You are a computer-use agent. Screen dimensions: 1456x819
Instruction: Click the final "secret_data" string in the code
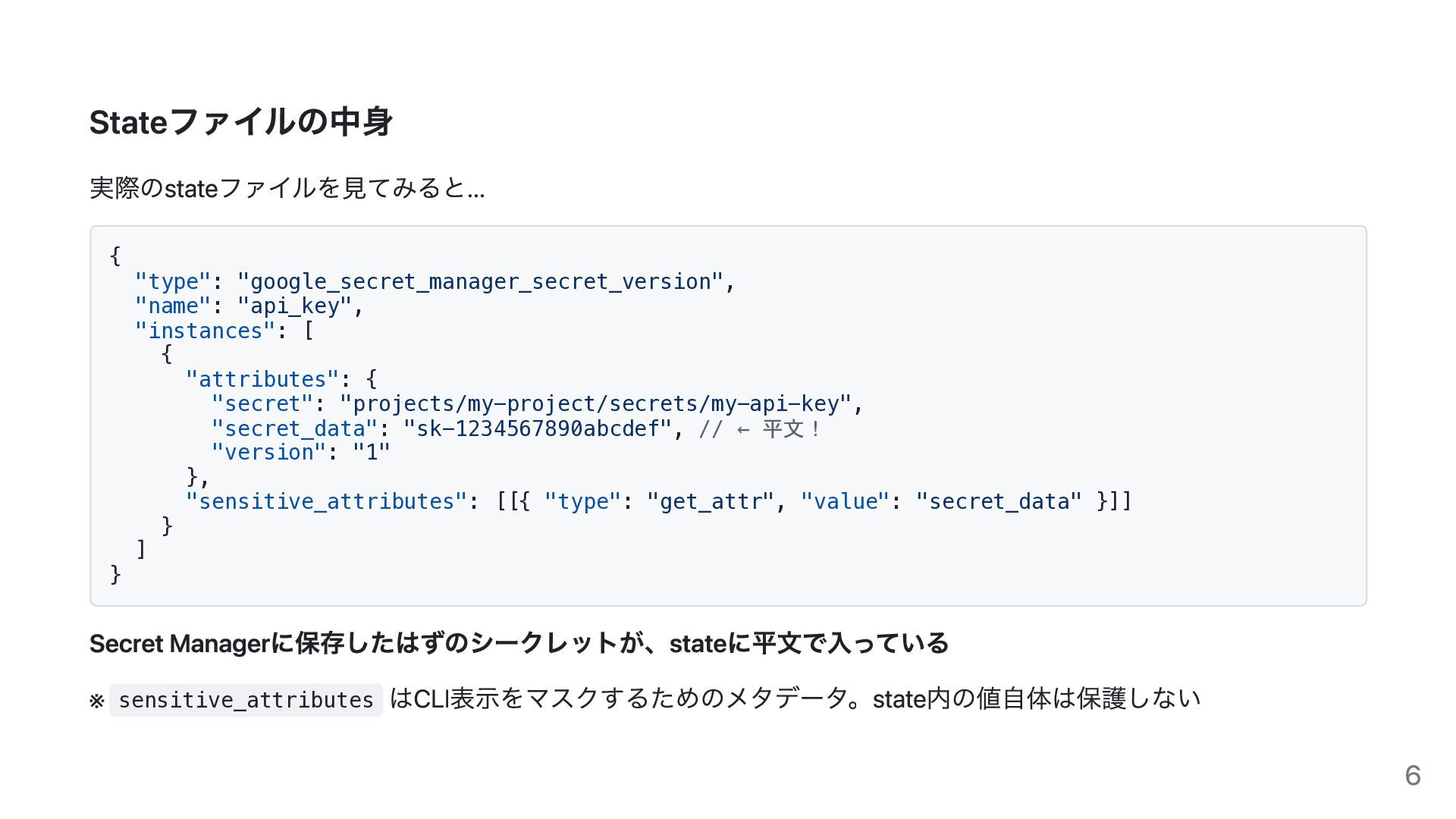[999, 502]
